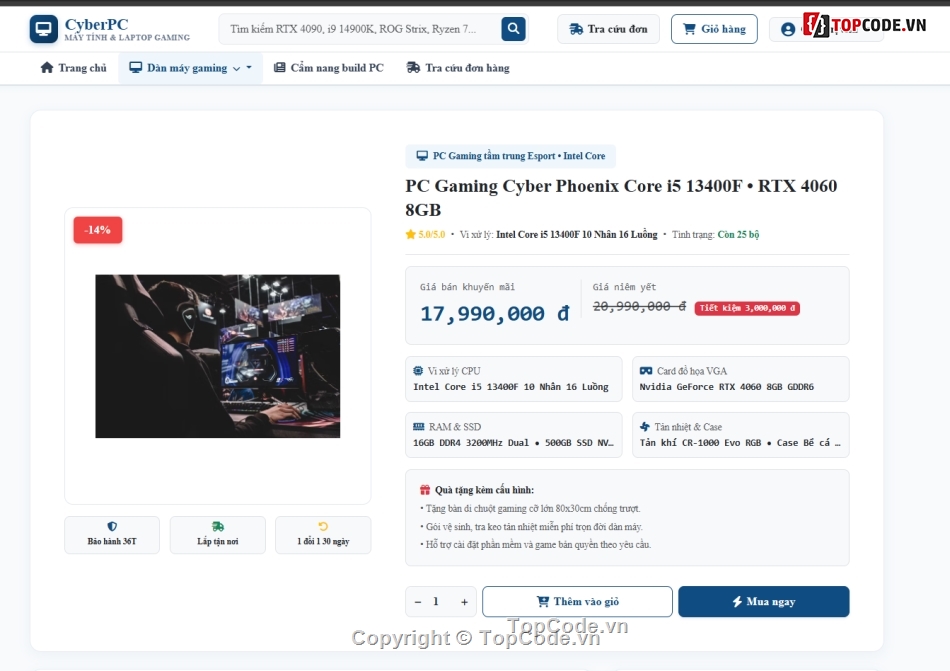Click the Còn 25 bộ stock status
Screen dimensions: 950x671
pos(738,234)
